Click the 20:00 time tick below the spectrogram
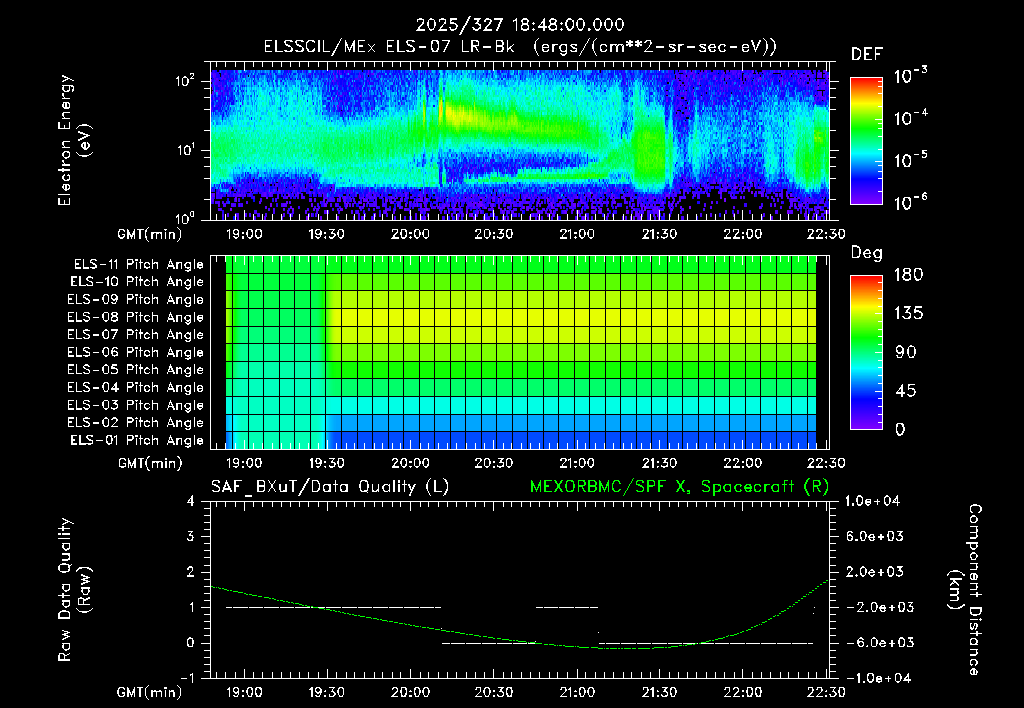 [x=410, y=234]
